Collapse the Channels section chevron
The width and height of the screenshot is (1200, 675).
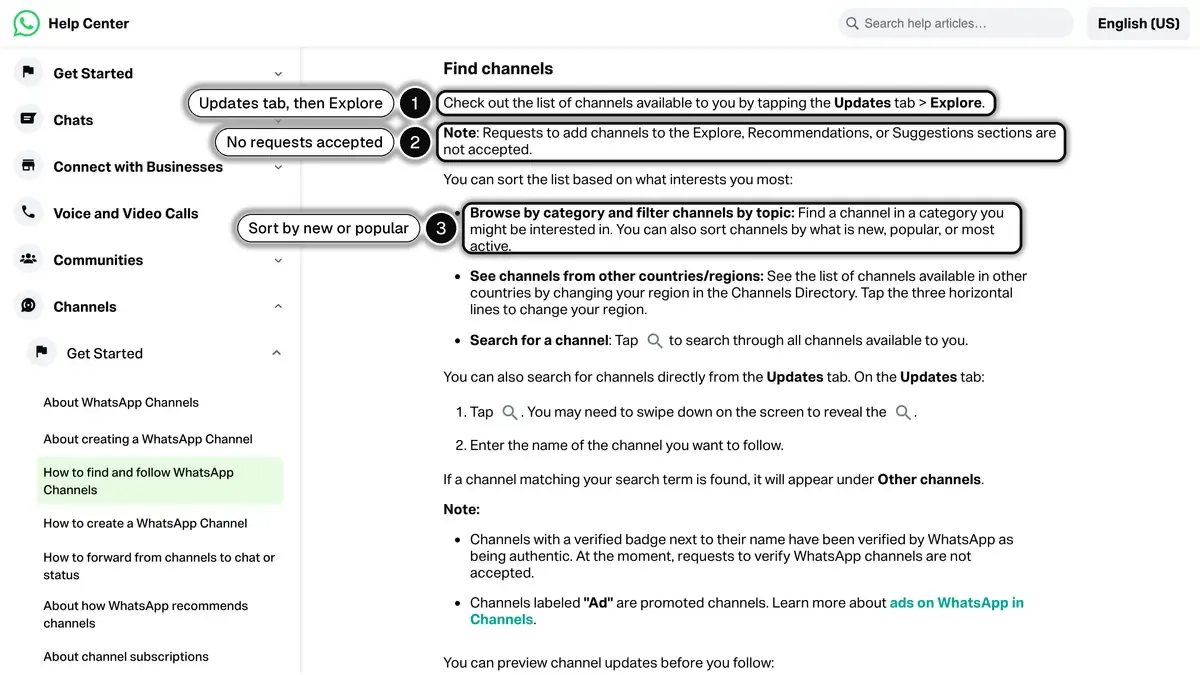pyautogui.click(x=278, y=306)
